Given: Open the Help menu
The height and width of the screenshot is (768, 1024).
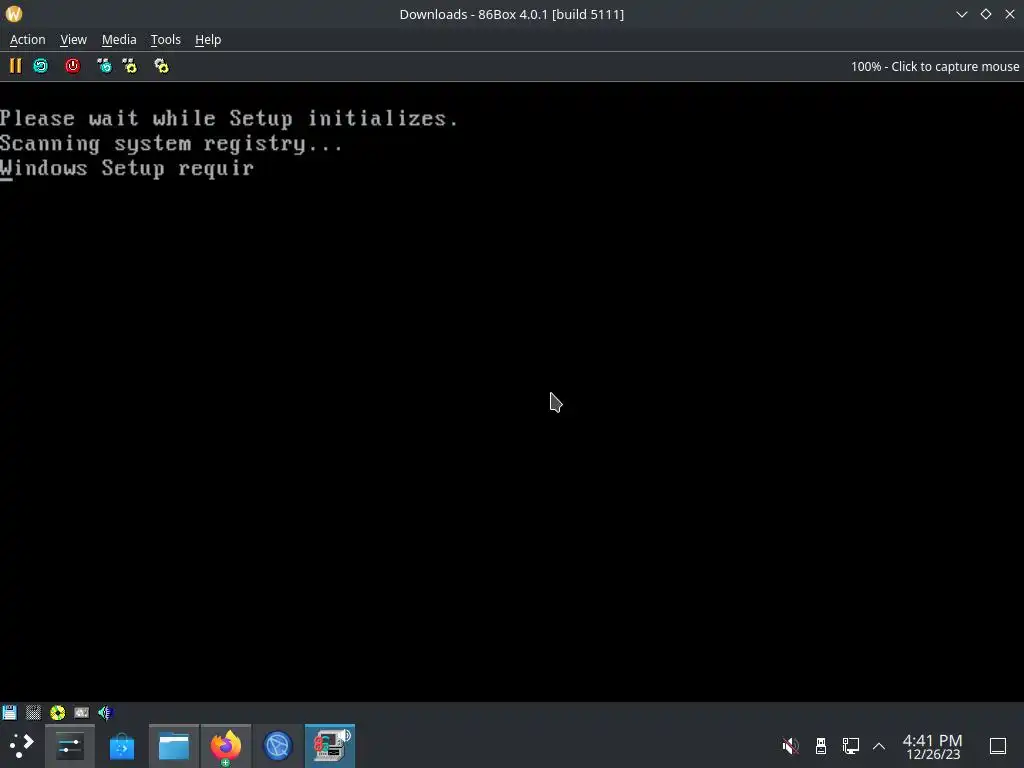Looking at the screenshot, I should 208,40.
